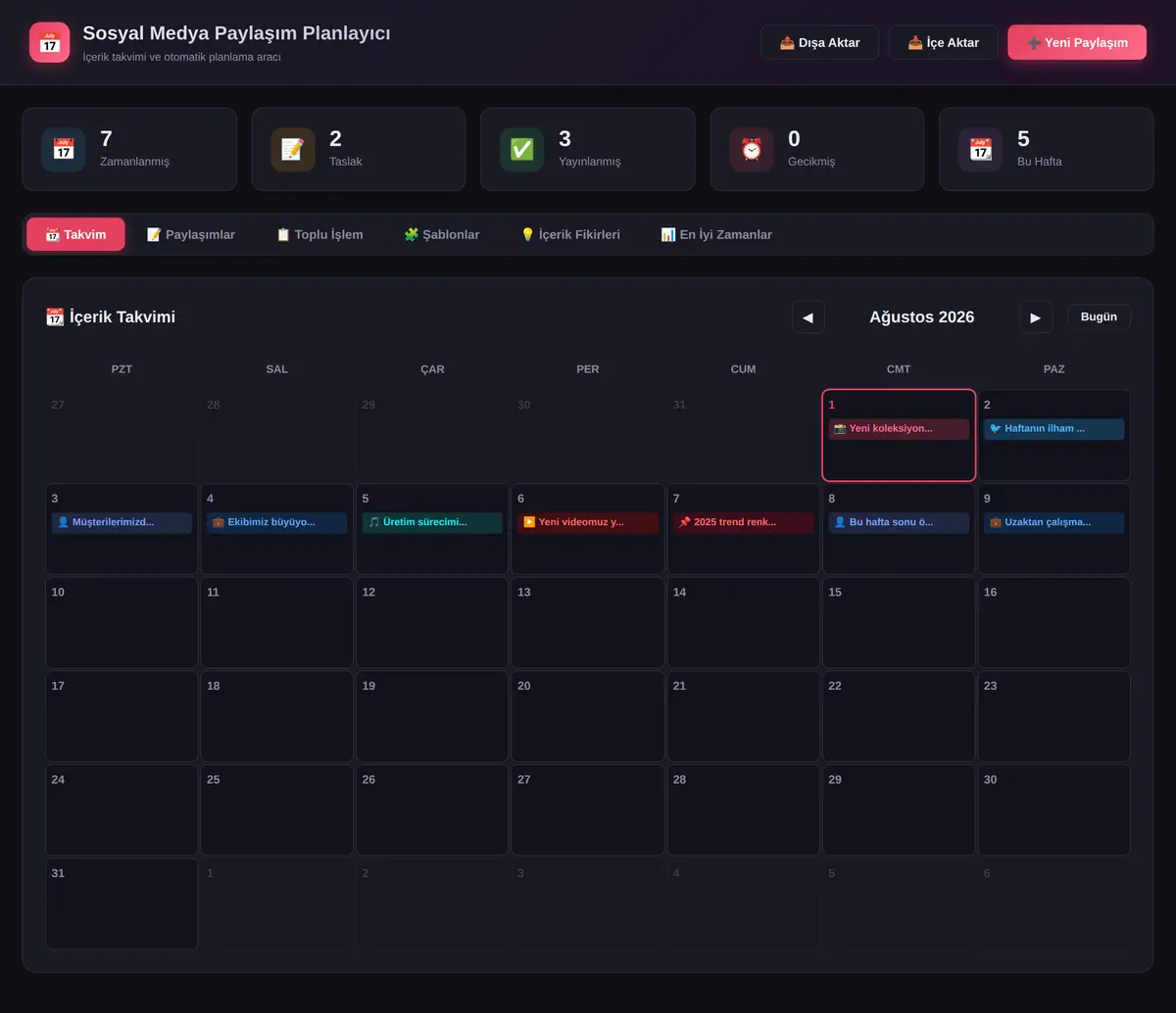
Task: Click the Ağustos 2026 month label
Action: [x=922, y=316]
